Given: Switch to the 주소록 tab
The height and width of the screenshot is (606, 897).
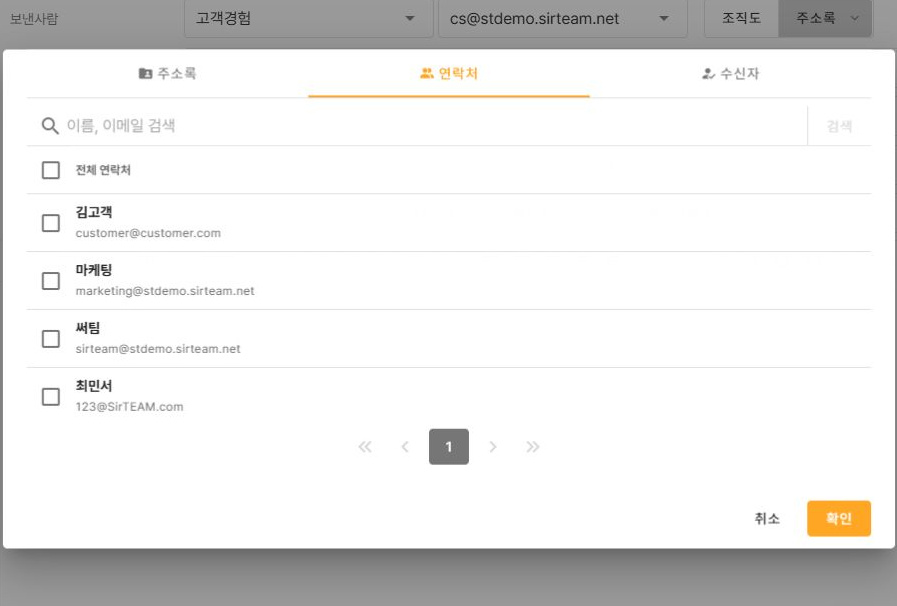Looking at the screenshot, I should click(x=168, y=73).
